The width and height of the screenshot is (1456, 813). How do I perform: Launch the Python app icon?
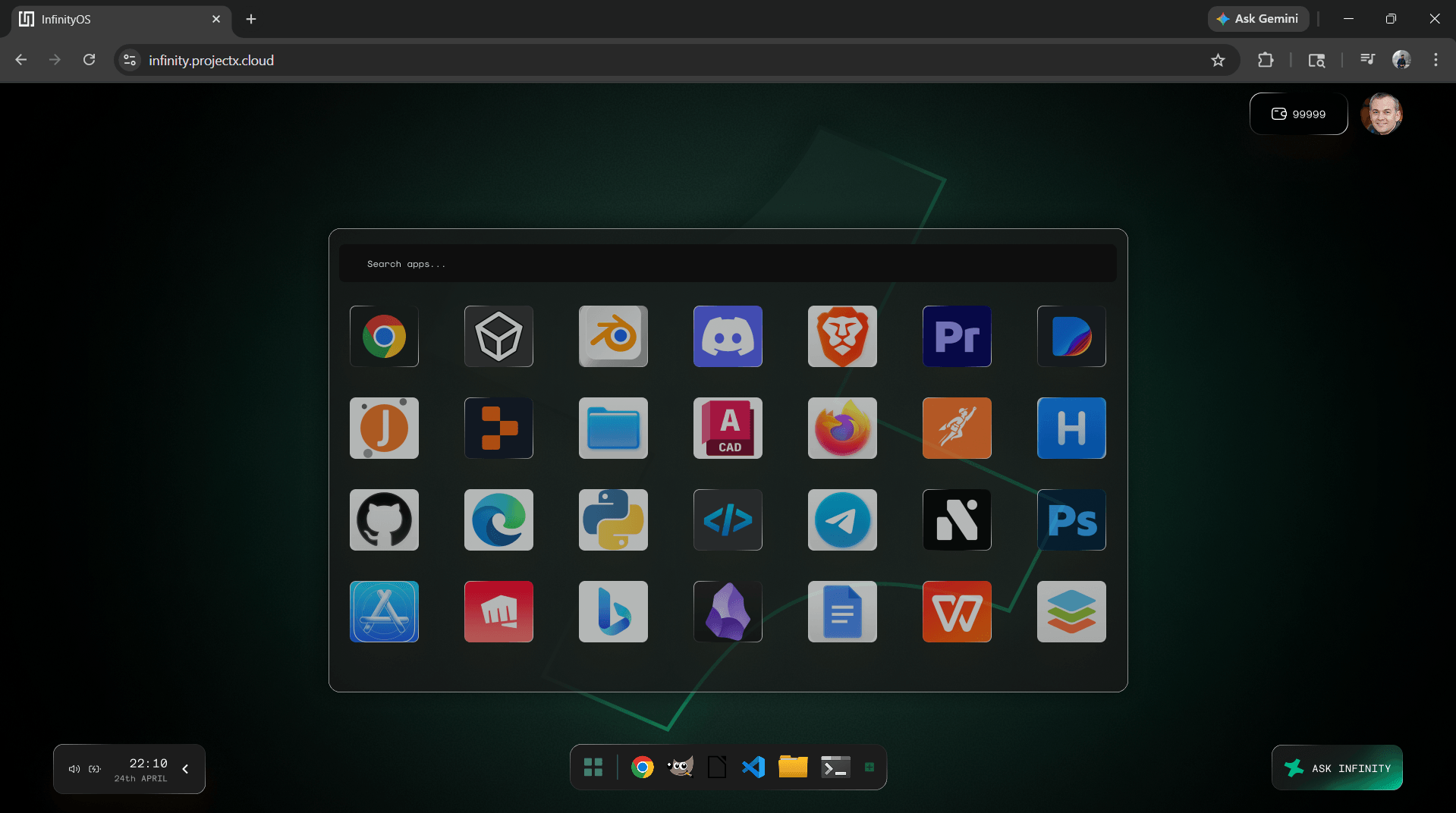[x=613, y=520]
